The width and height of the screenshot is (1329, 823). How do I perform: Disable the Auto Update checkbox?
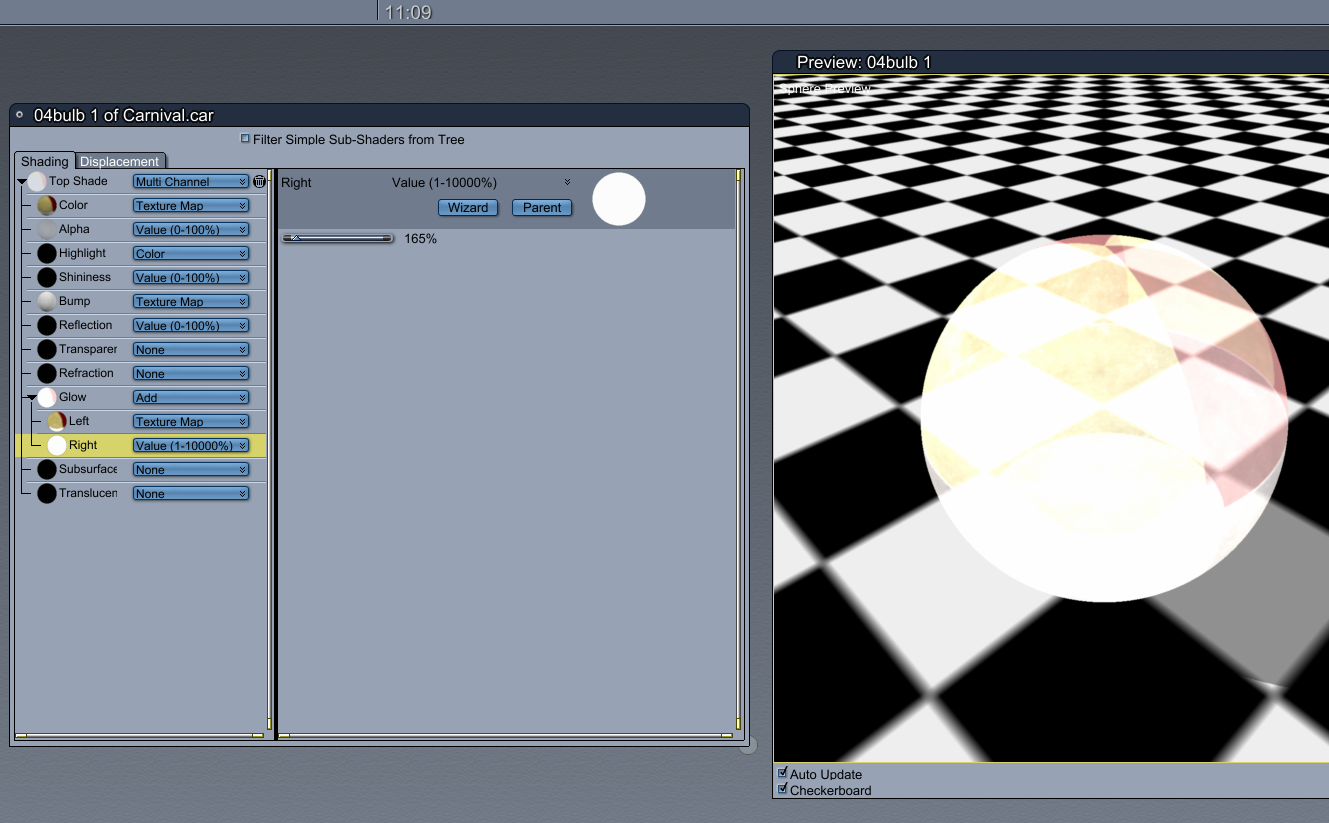(x=783, y=773)
